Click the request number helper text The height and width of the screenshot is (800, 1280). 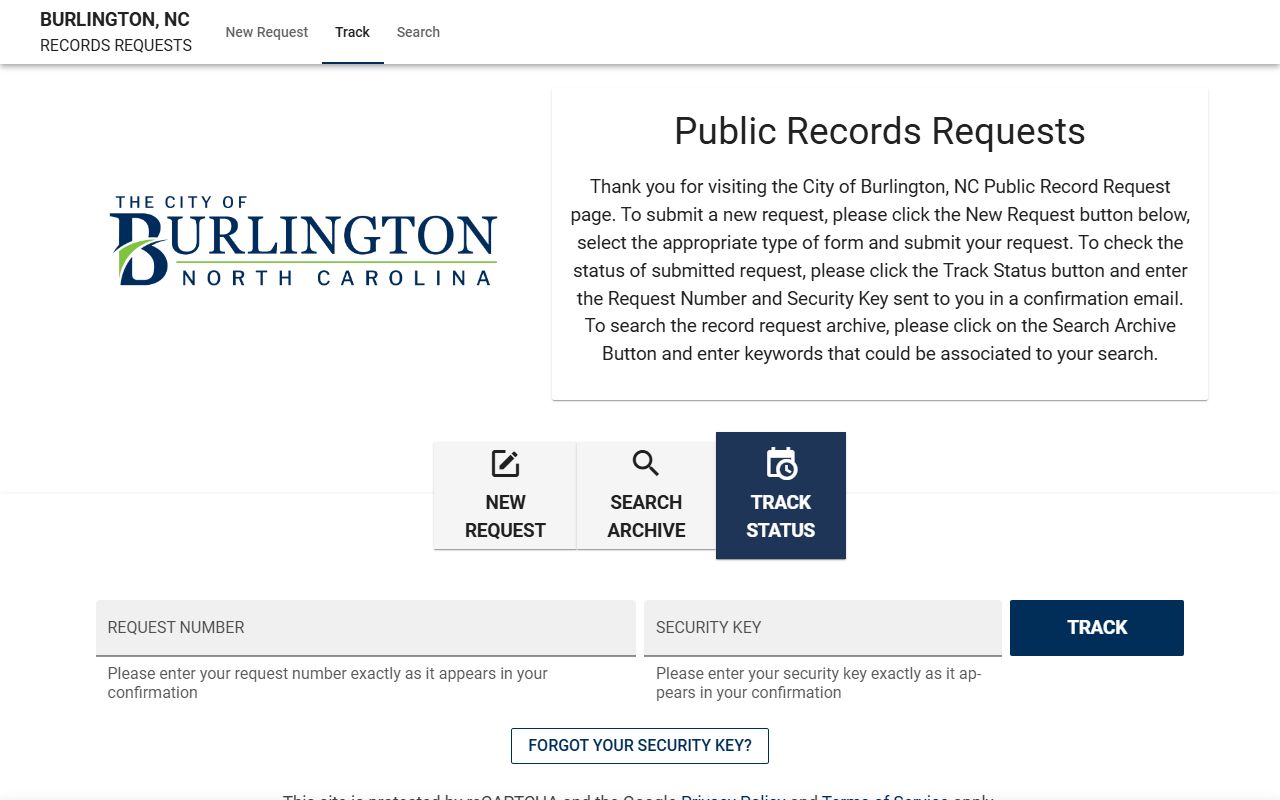point(328,683)
